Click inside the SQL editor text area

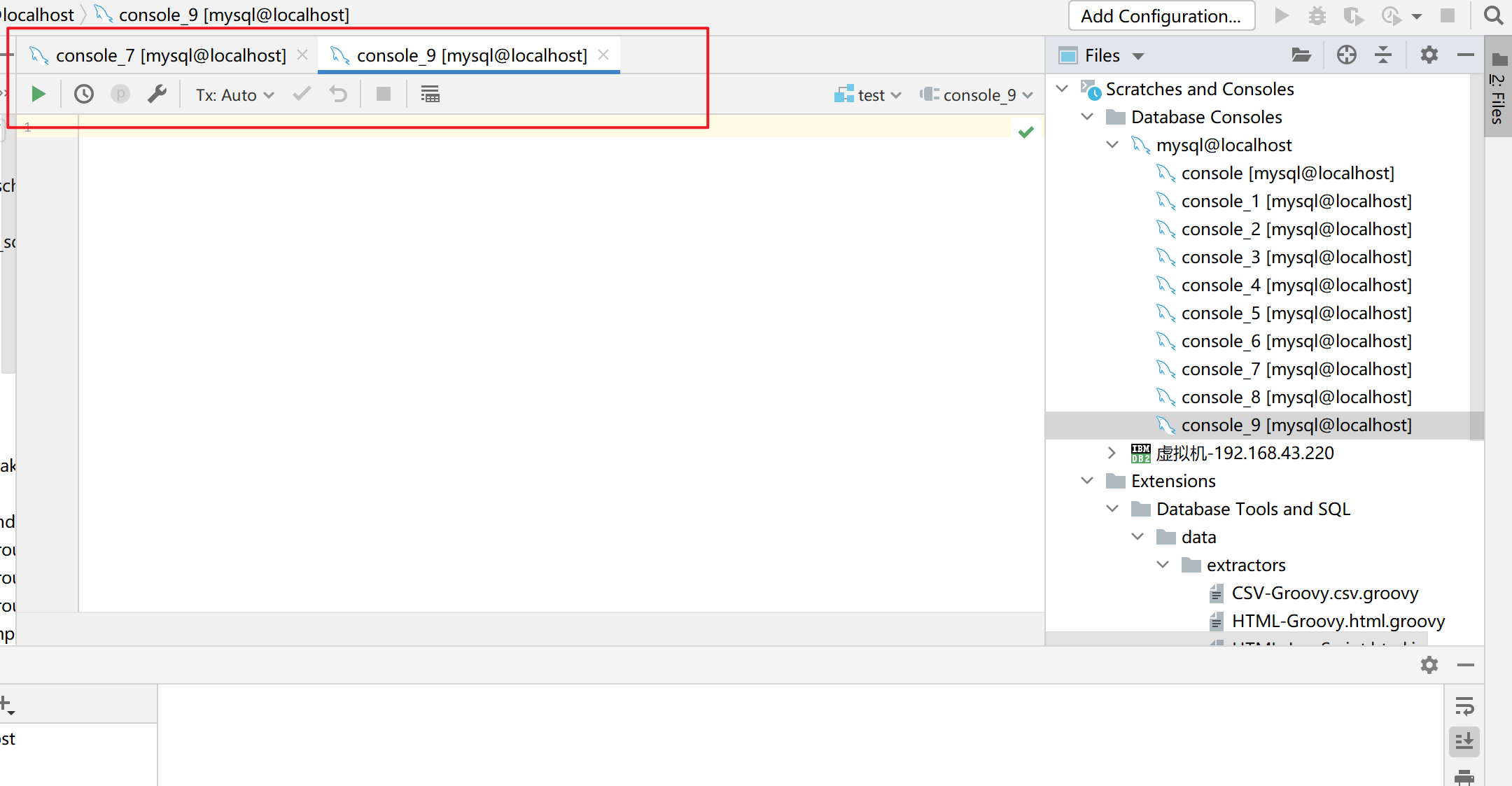pyautogui.click(x=560, y=364)
